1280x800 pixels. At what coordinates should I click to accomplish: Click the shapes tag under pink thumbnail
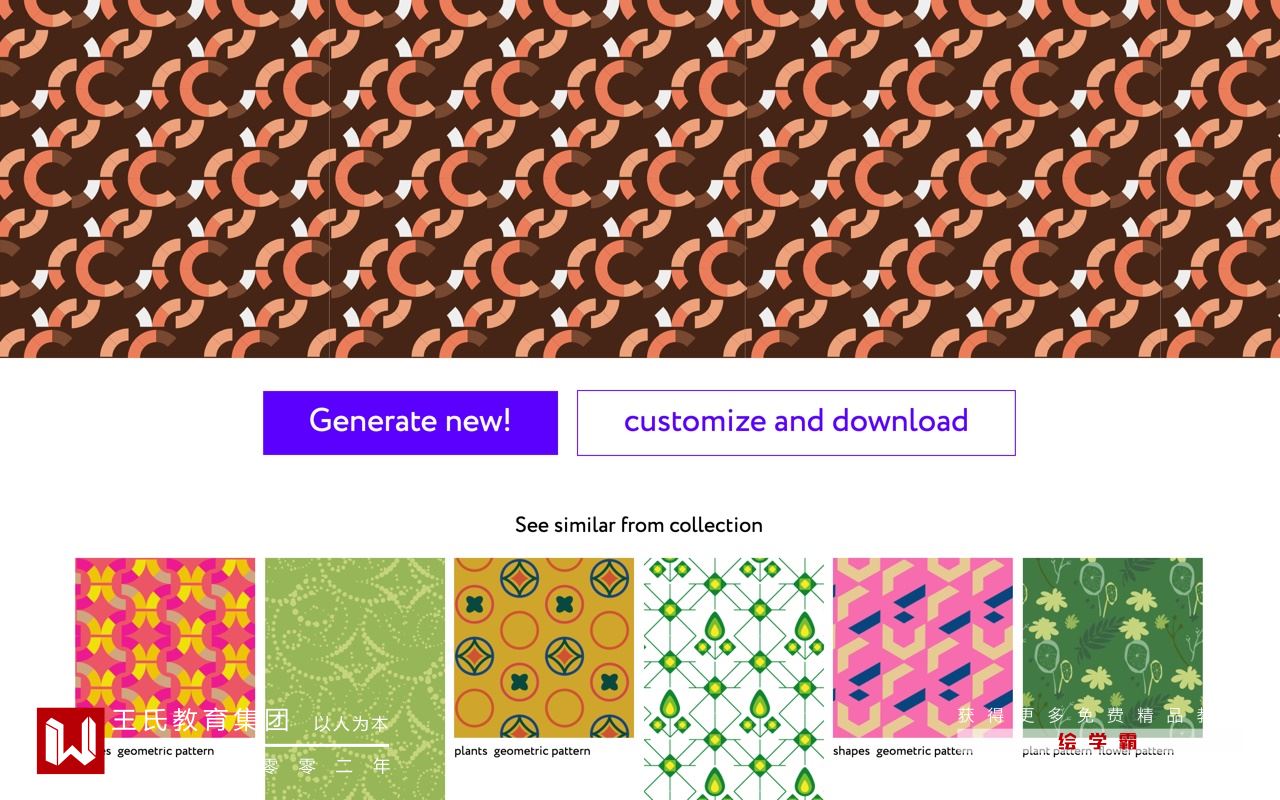851,751
